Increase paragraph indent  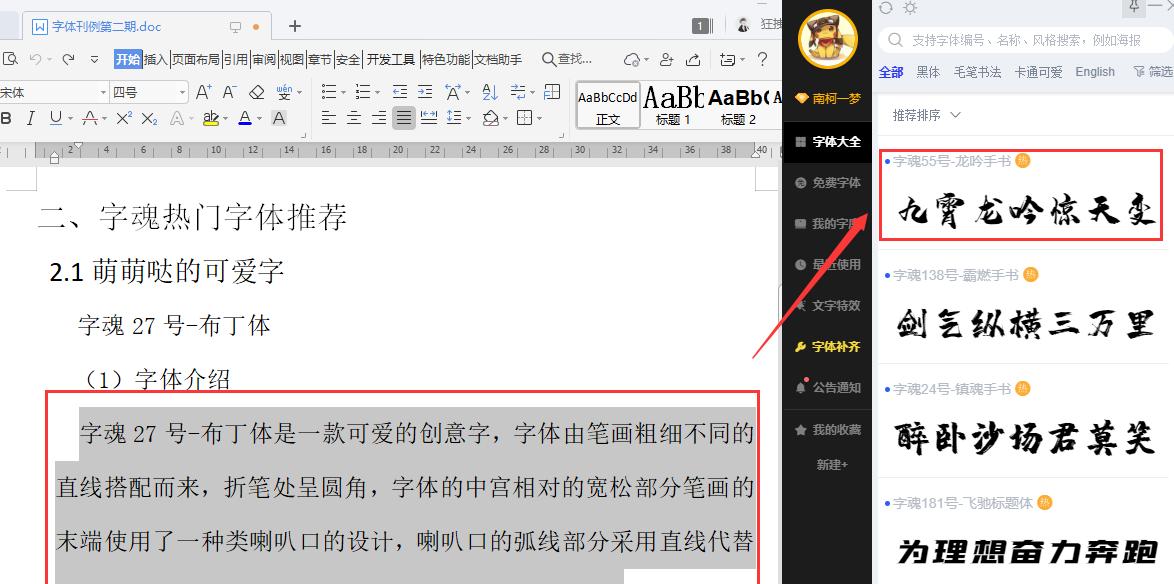425,92
